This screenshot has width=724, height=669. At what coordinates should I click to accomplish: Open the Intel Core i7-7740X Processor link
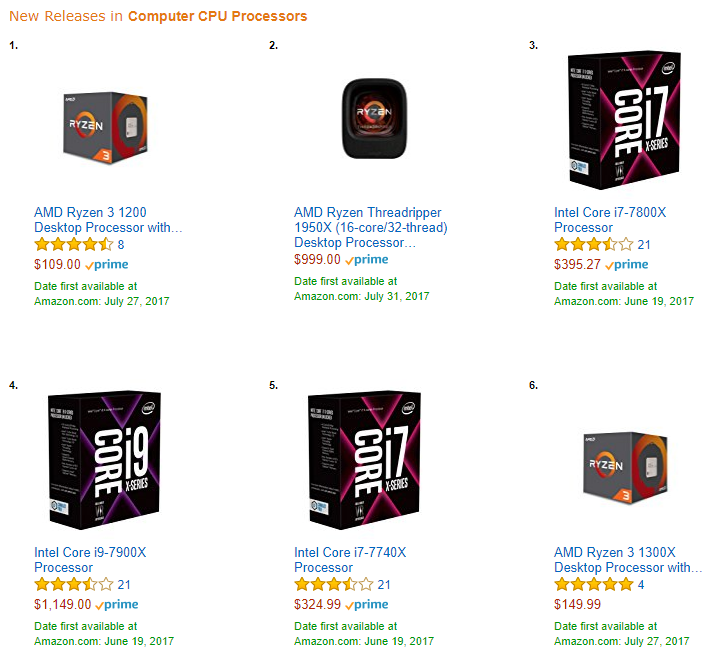tap(350, 560)
